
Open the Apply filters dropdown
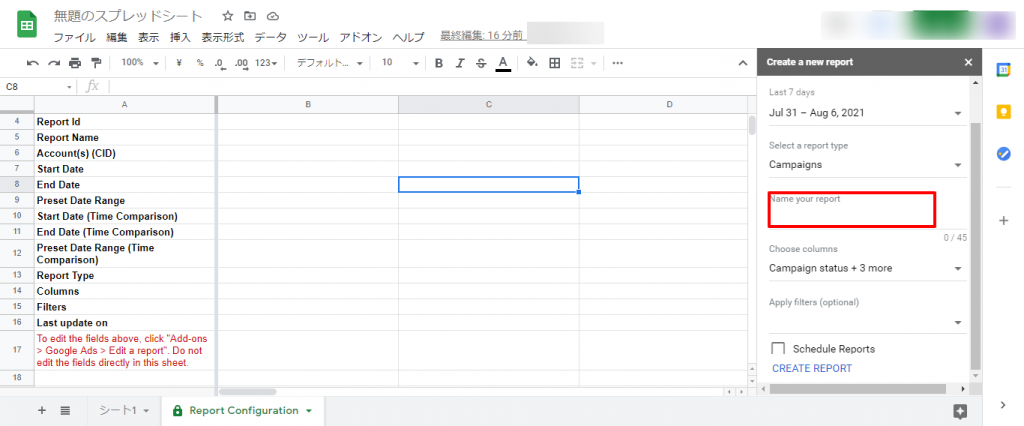867,321
